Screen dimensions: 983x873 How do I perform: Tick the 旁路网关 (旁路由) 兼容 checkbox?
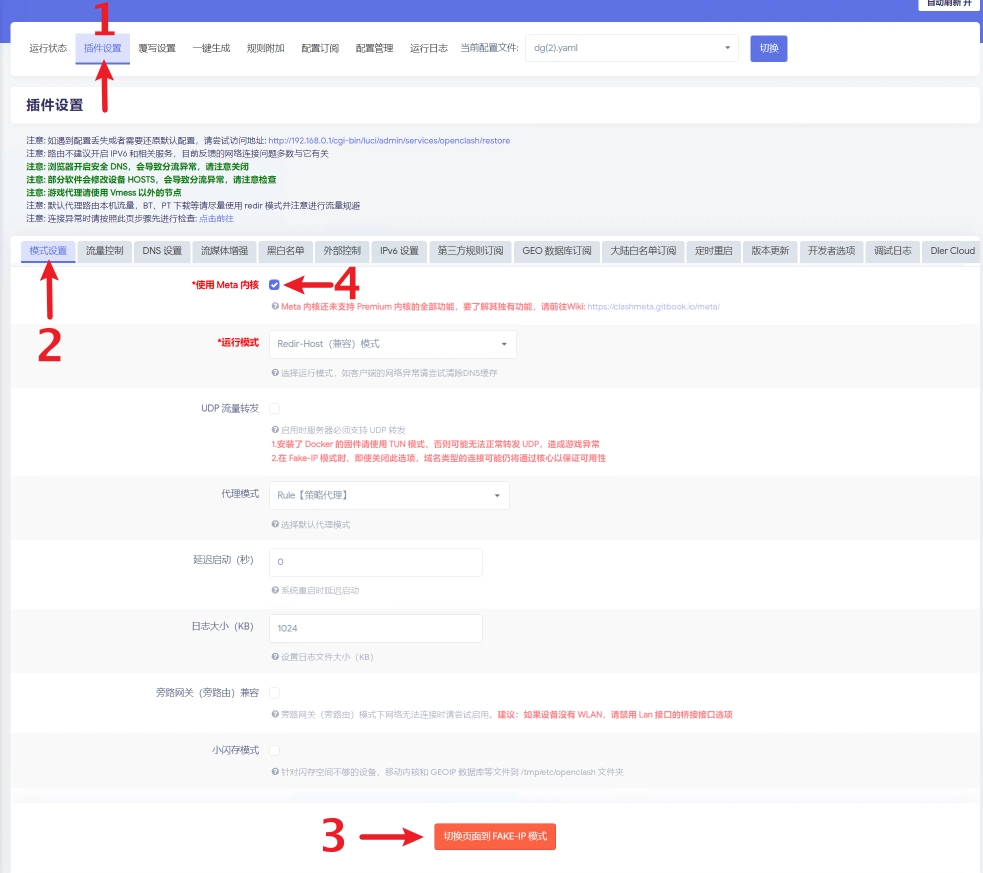pos(274,692)
